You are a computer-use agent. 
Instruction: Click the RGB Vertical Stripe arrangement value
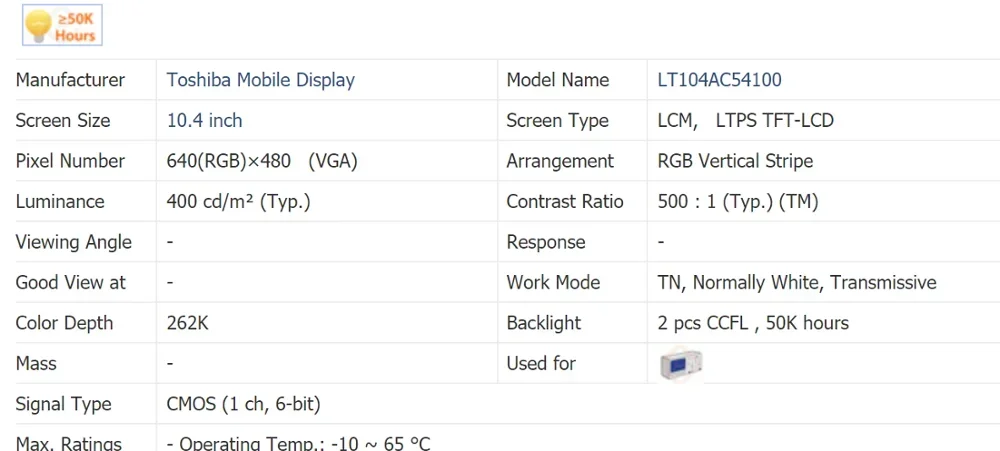(735, 161)
